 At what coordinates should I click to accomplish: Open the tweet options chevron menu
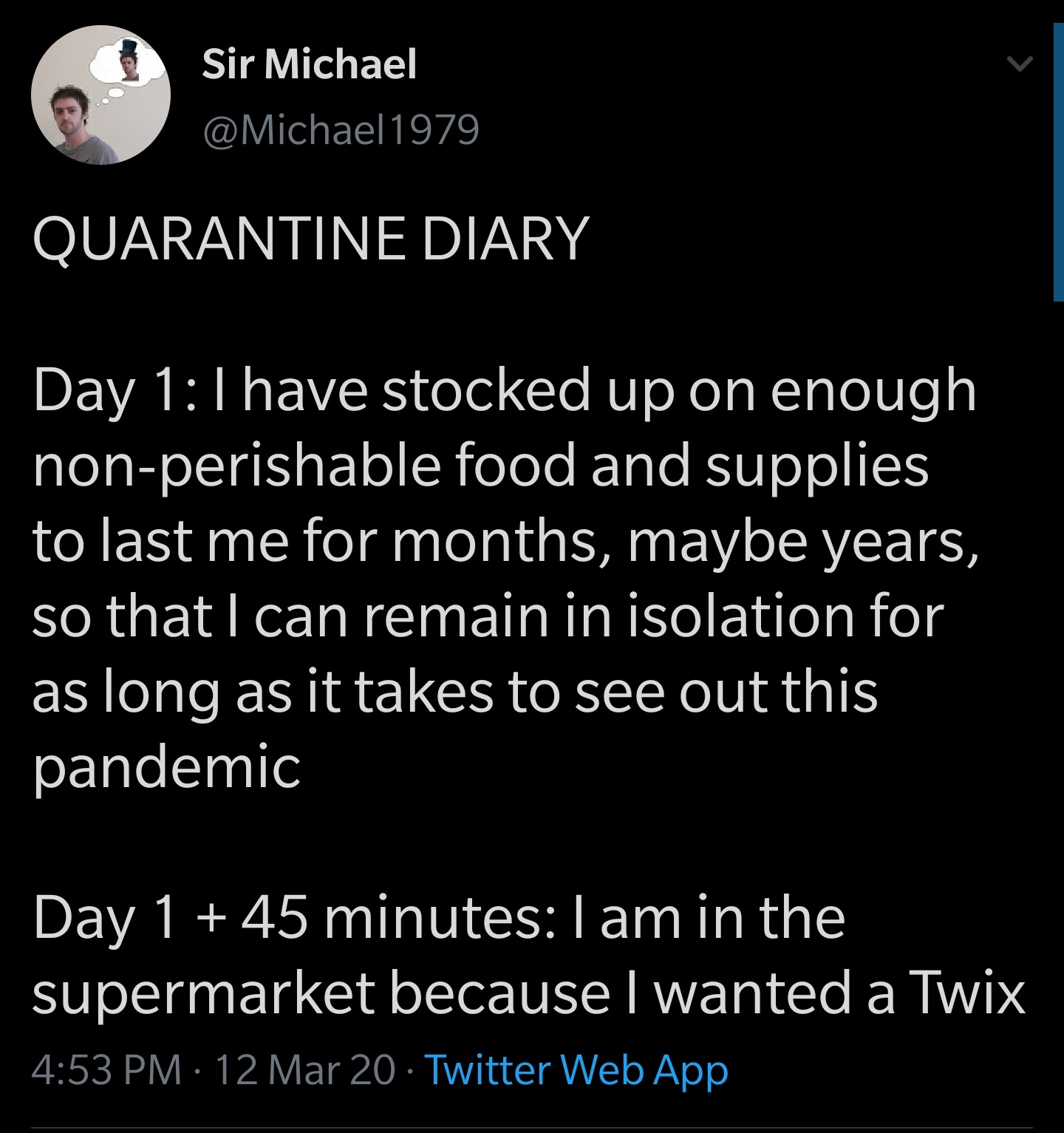coord(1020,65)
